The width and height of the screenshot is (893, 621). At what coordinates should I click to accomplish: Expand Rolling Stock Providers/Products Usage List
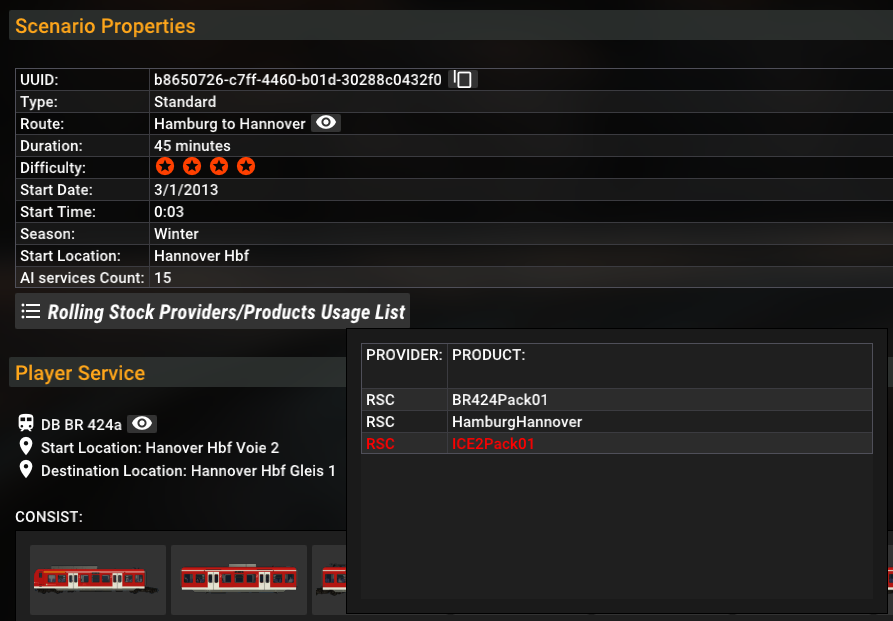coord(226,312)
